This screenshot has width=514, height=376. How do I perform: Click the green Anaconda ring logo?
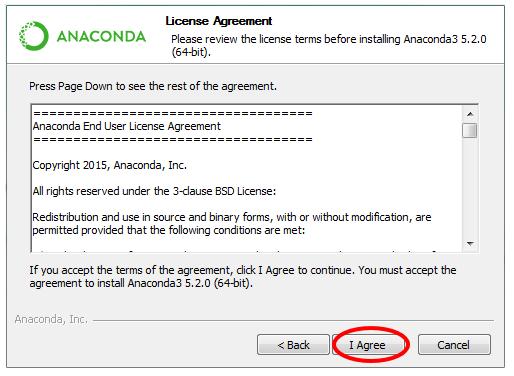pos(33,36)
